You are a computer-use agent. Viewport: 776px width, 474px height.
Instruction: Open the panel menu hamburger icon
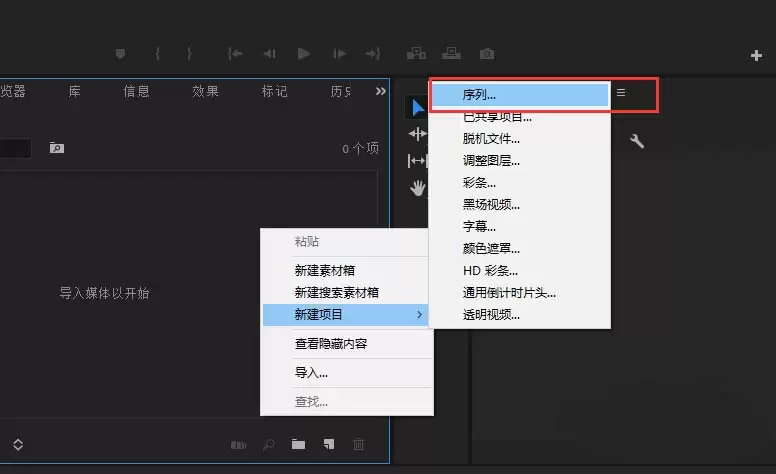pyautogui.click(x=621, y=93)
